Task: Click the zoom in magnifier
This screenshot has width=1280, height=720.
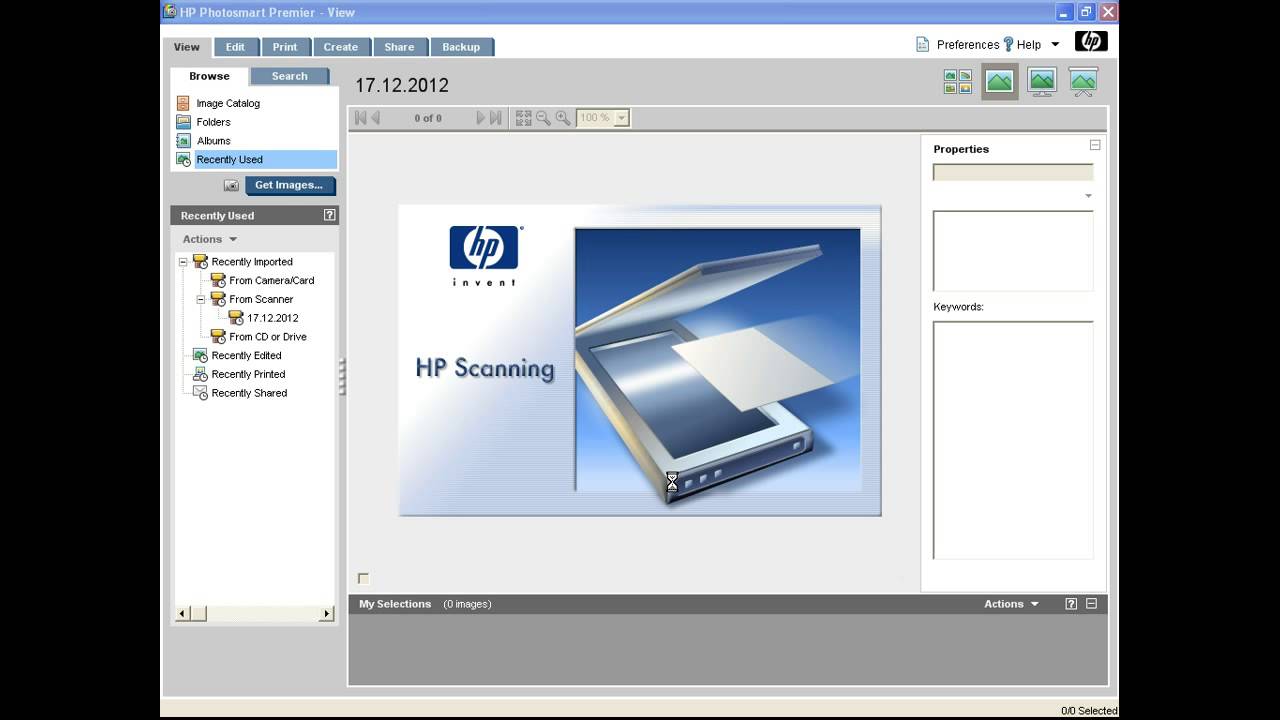Action: [563, 118]
